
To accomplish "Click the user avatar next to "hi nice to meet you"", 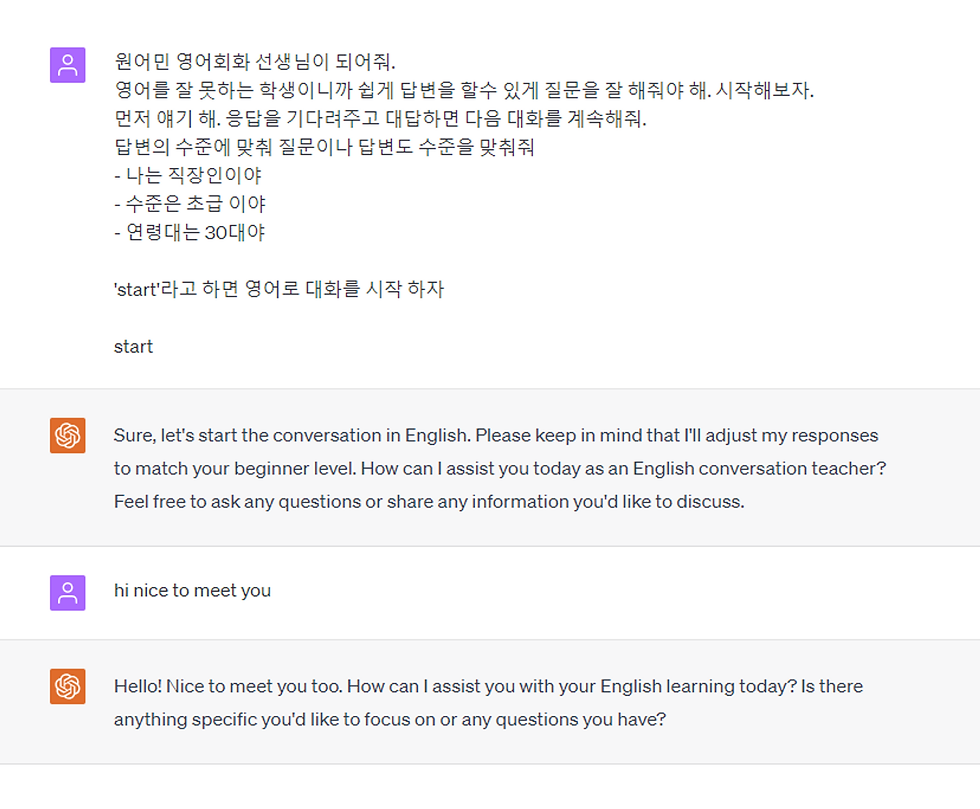I will 67,593.
